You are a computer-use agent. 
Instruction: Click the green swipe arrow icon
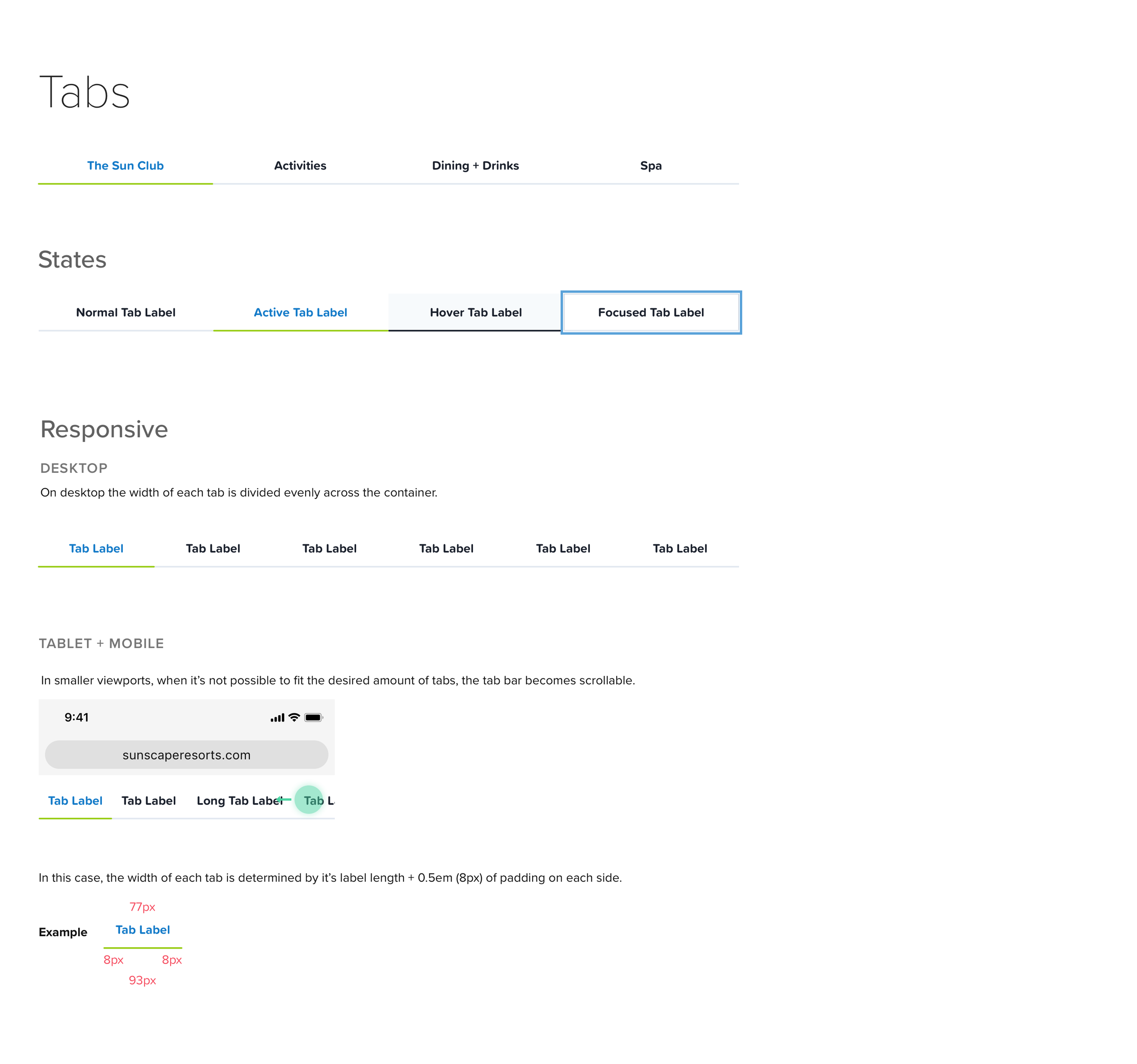tap(284, 799)
